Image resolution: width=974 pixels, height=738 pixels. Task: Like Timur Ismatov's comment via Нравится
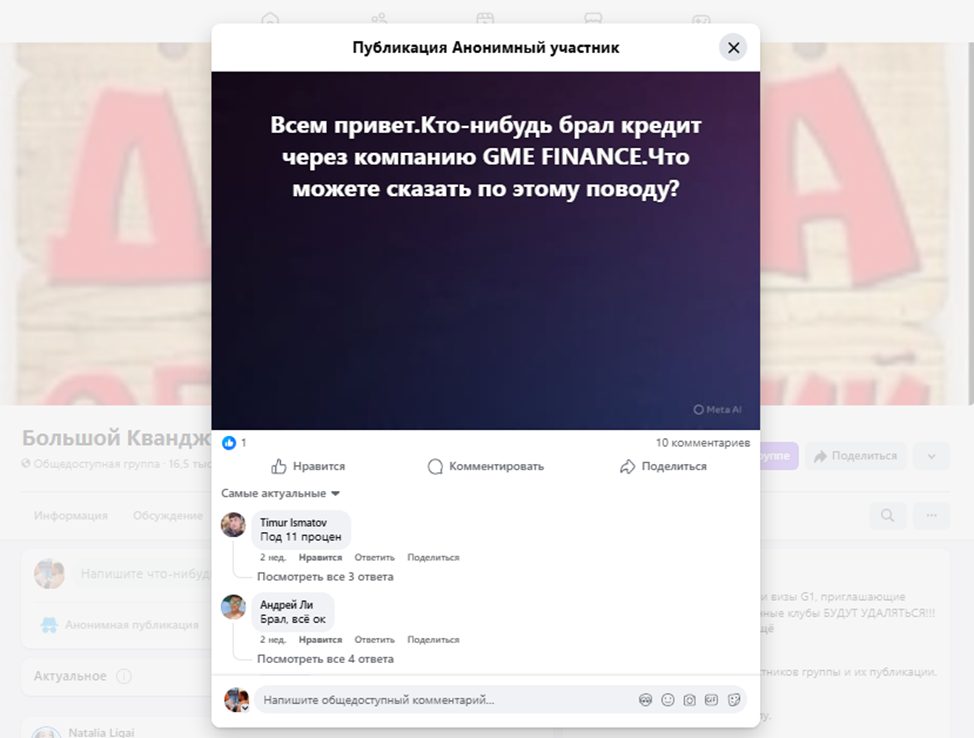pyautogui.click(x=319, y=557)
